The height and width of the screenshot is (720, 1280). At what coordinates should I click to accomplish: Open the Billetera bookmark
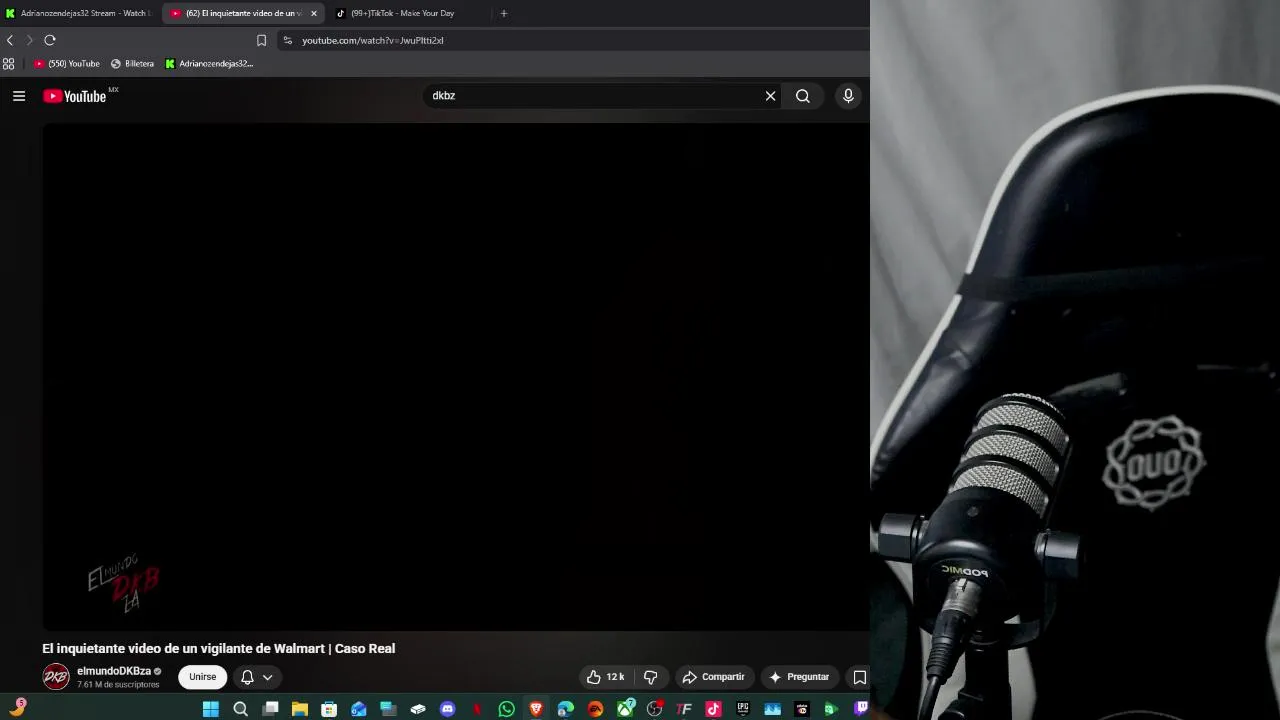tap(132, 63)
